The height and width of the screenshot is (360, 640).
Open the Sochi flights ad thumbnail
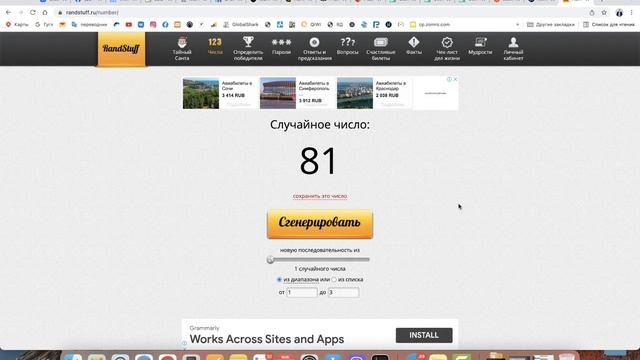tap(201, 93)
